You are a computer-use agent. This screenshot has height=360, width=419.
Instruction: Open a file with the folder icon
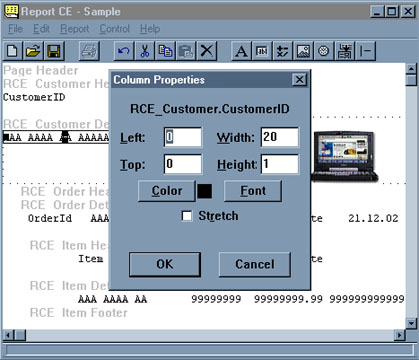33,51
